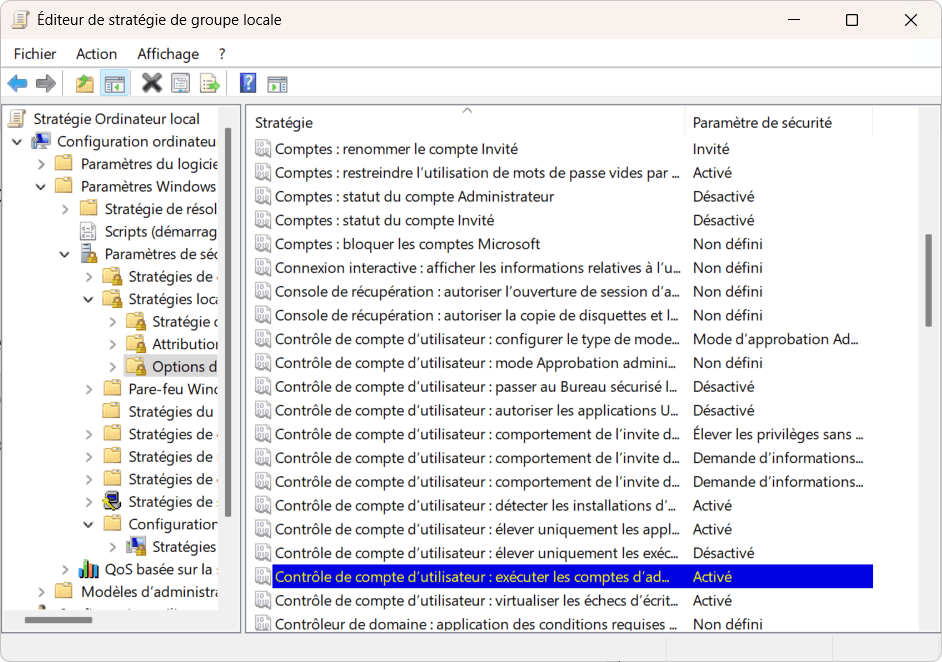Click the Stratégie Ordinateur local scroll icon
The image size is (942, 662).
(17, 118)
